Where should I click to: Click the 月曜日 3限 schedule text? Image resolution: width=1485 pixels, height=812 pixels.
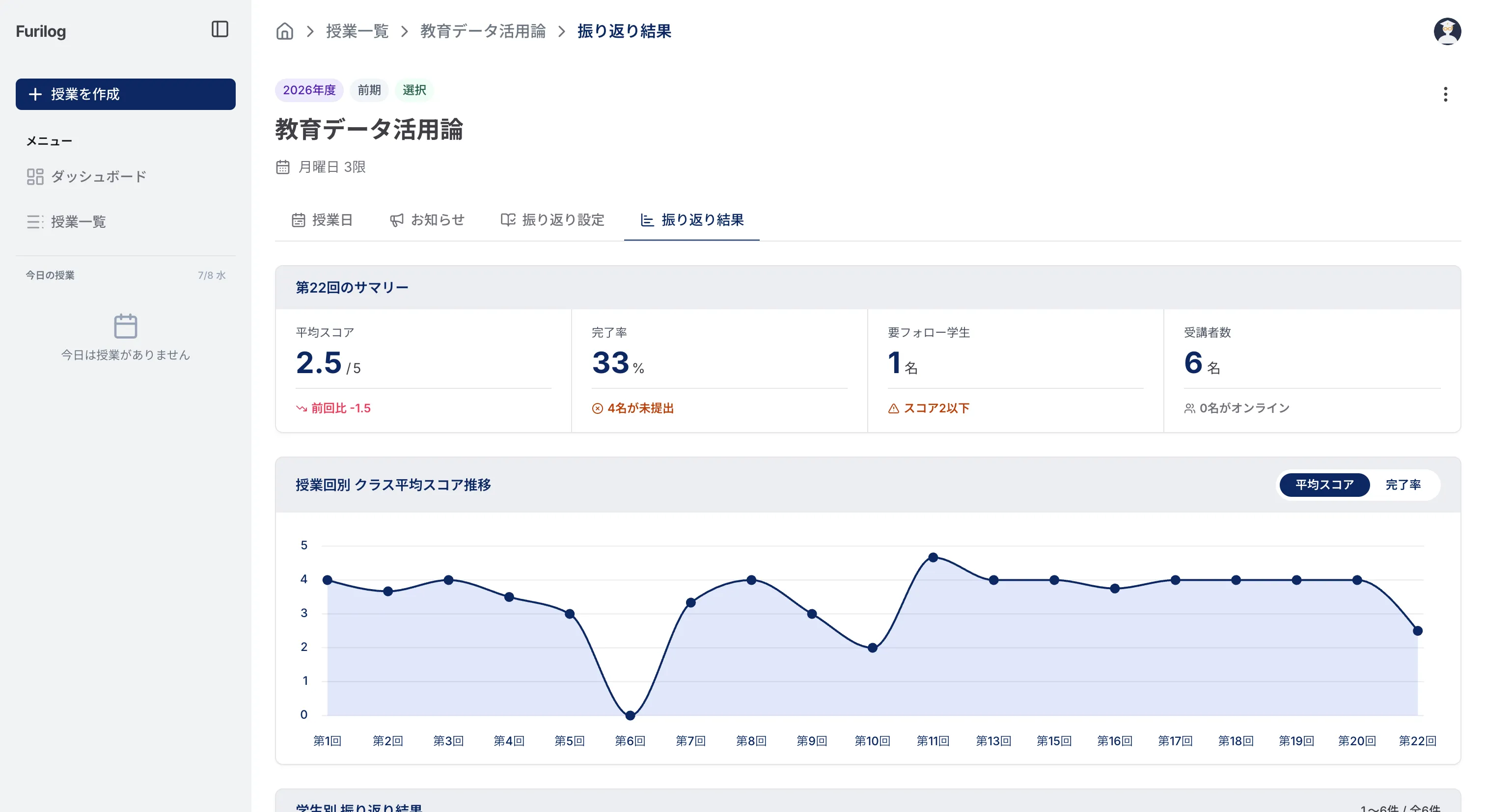(331, 167)
